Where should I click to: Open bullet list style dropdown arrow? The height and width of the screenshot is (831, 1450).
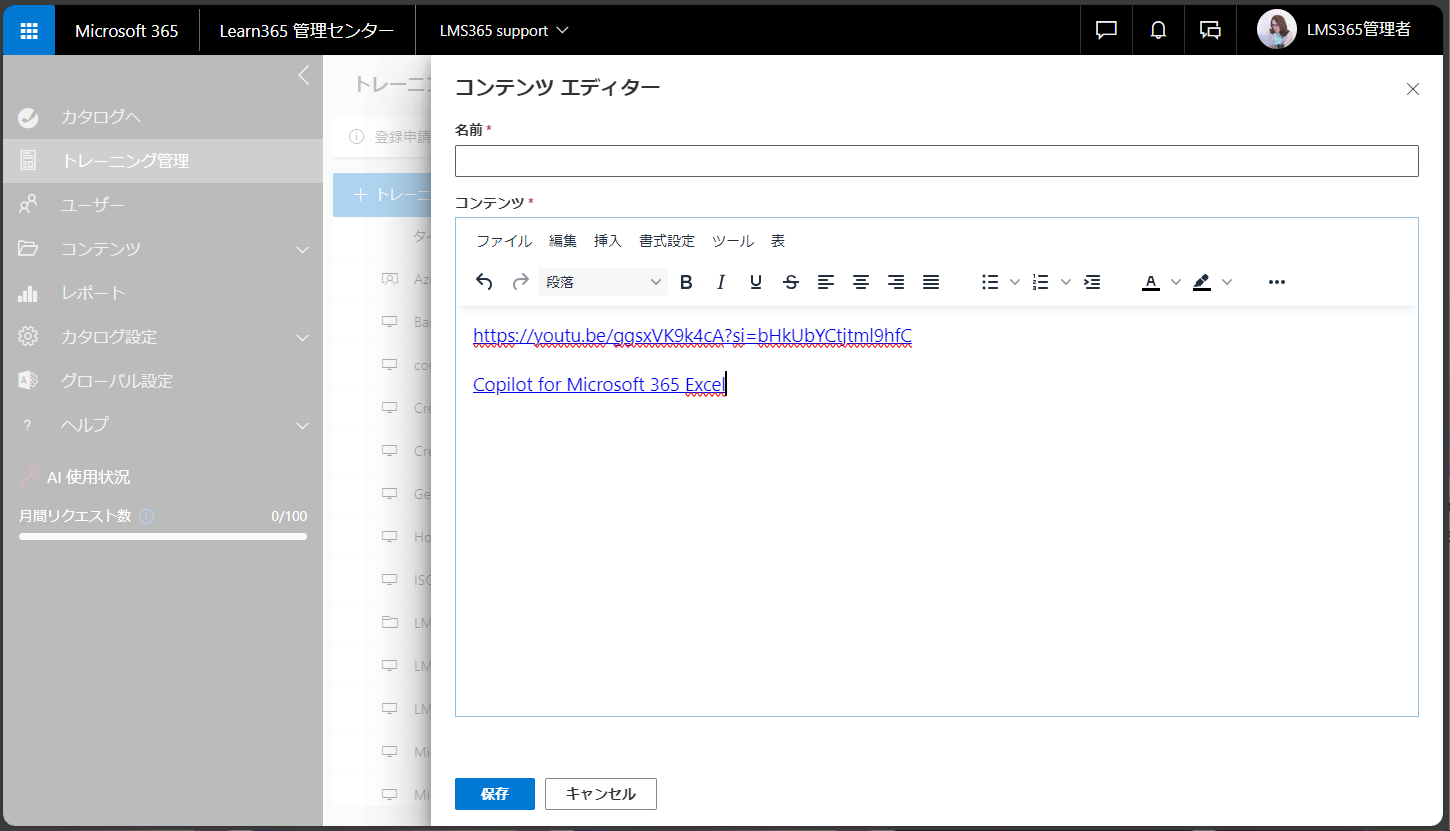1015,282
